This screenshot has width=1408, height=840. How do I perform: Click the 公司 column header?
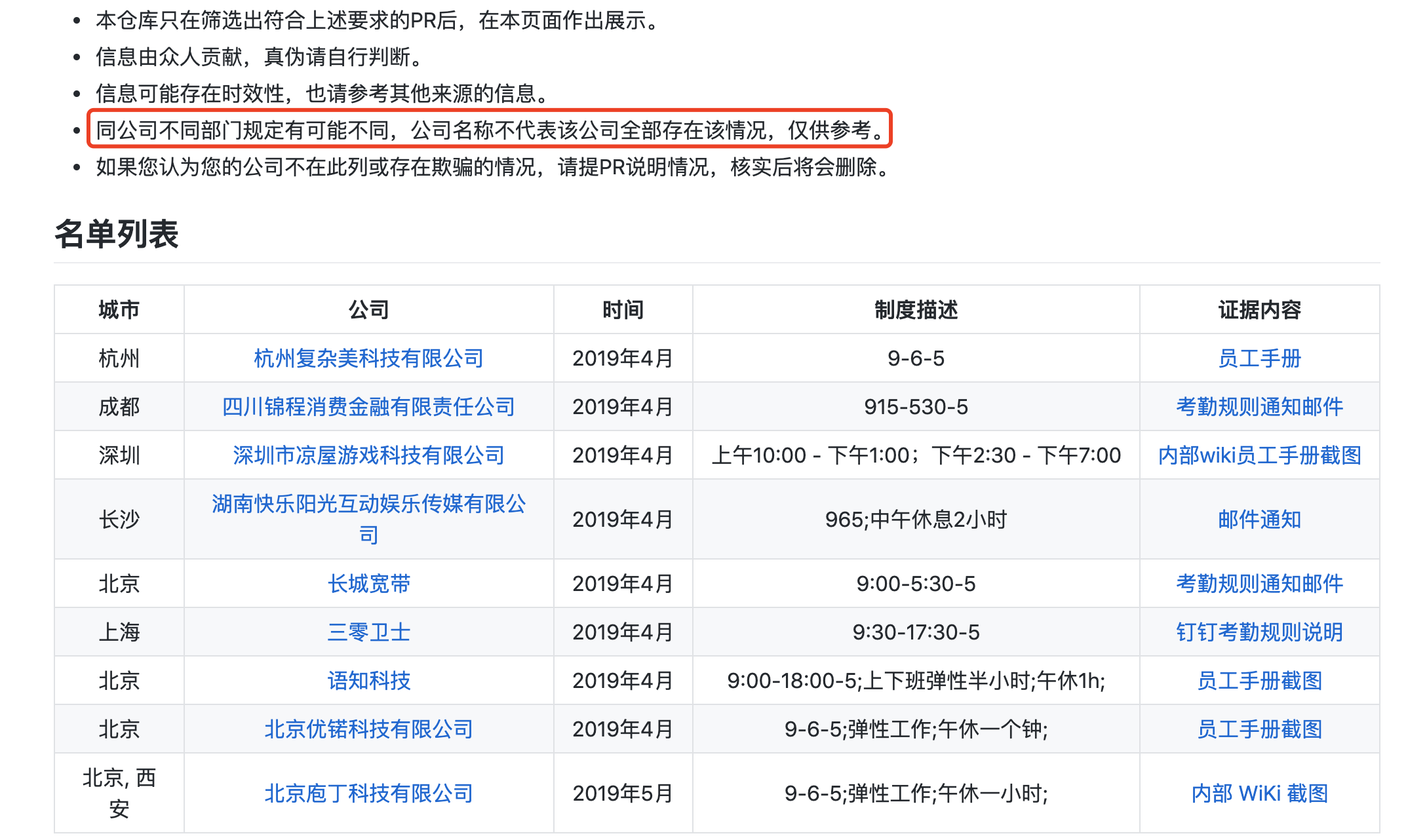(x=368, y=309)
